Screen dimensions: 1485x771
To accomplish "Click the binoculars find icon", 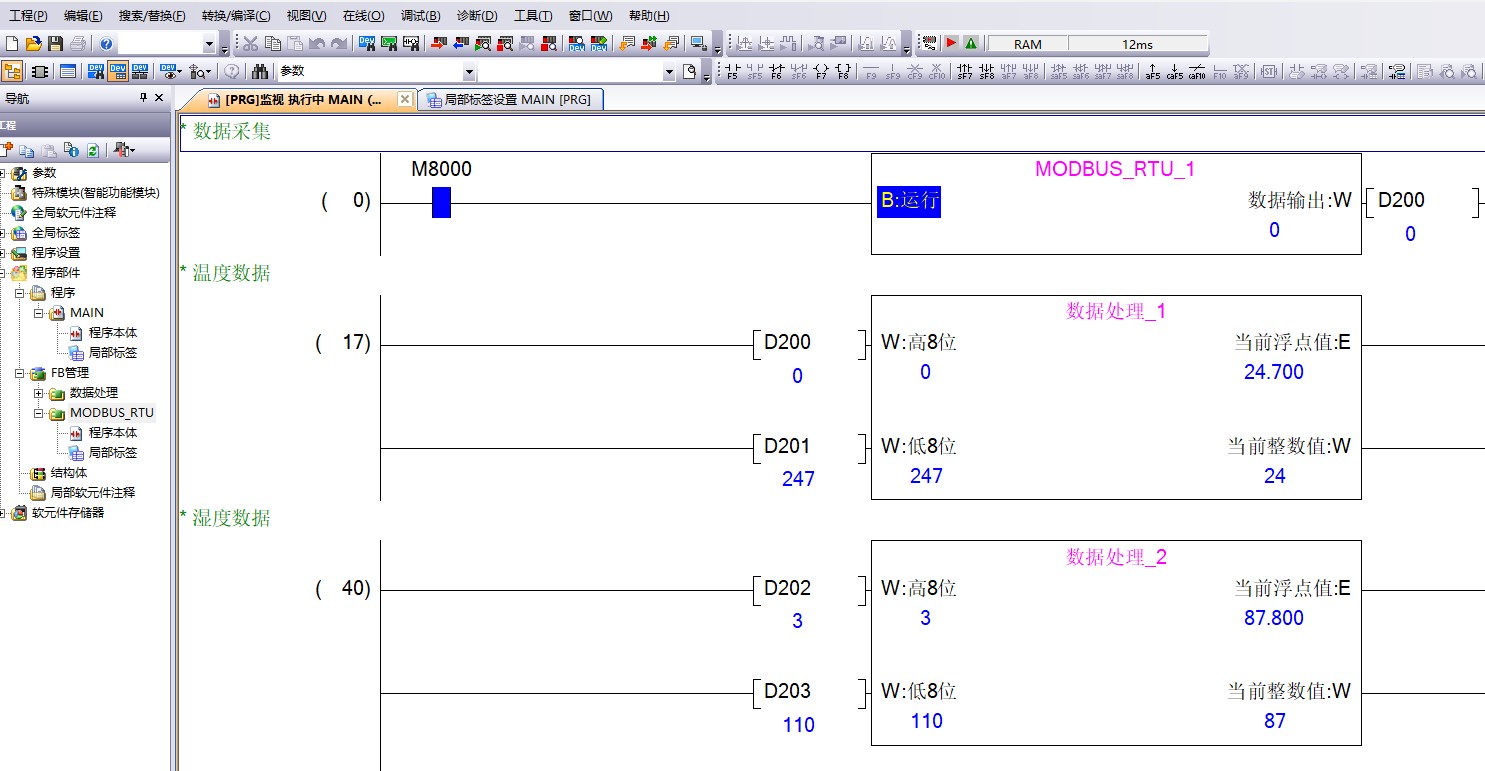I will [x=260, y=72].
